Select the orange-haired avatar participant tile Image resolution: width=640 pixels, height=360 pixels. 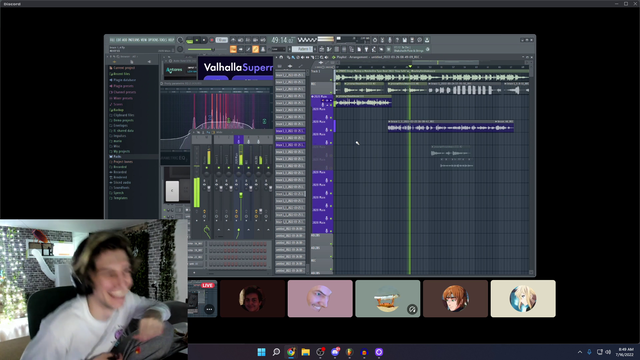pos(455,298)
